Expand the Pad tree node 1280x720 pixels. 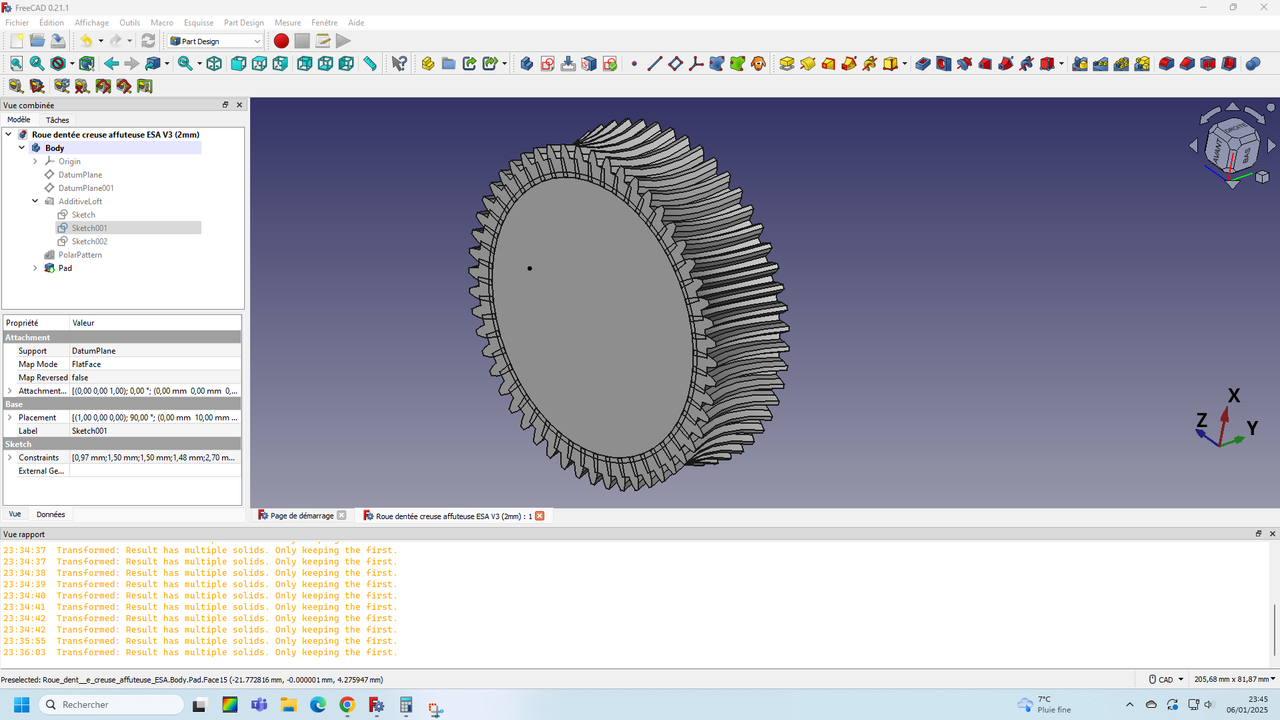click(x=35, y=268)
